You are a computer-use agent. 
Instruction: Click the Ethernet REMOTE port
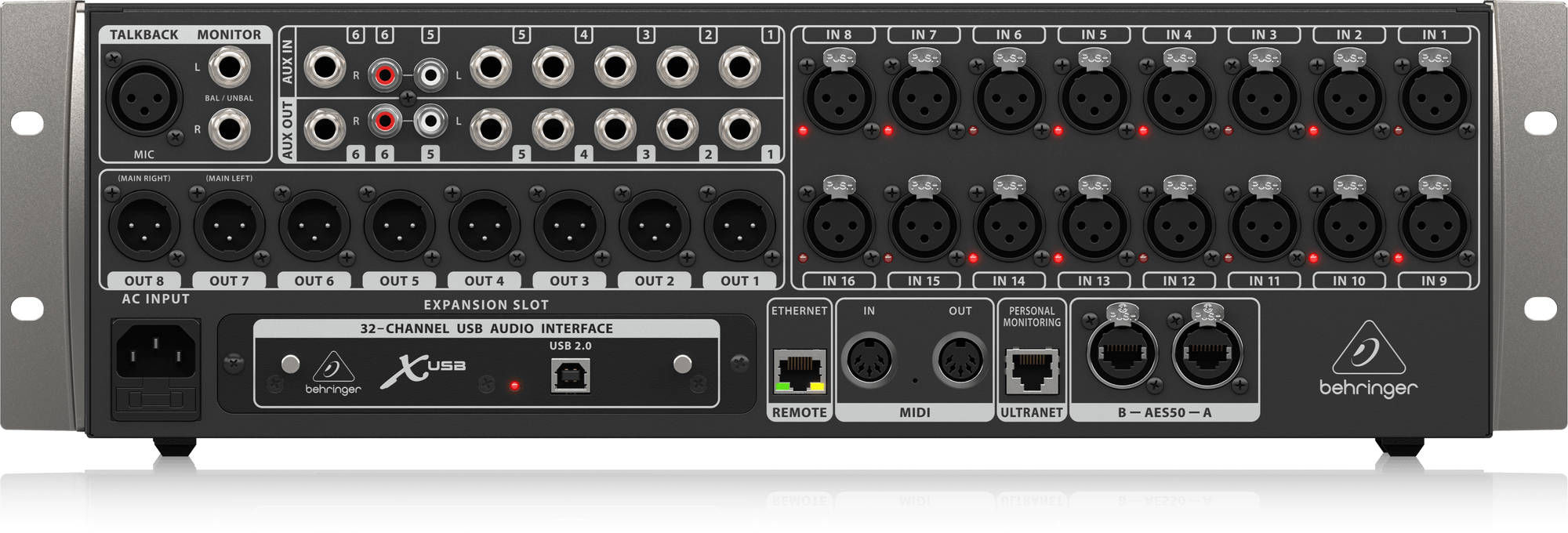pos(799,370)
